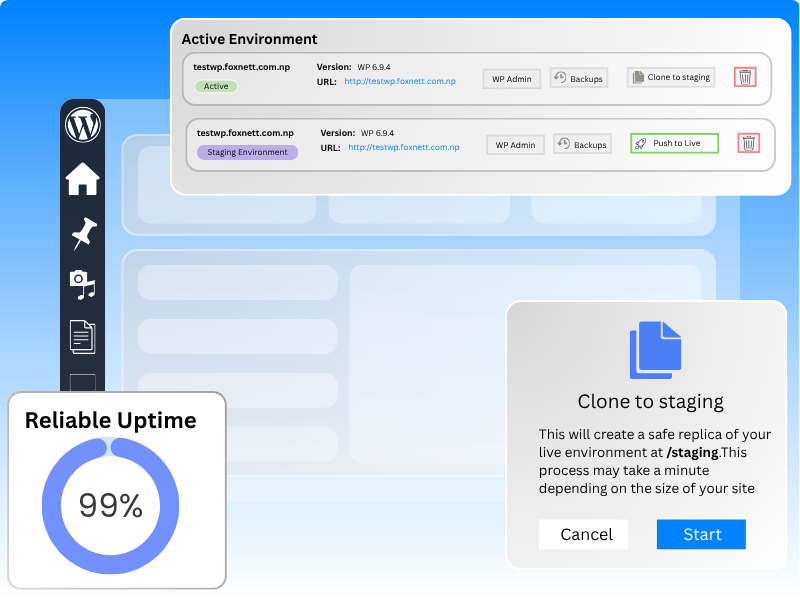Screen dimensions: 800x600
Task: Click the WordPress logo in the sidebar
Action: click(82, 126)
